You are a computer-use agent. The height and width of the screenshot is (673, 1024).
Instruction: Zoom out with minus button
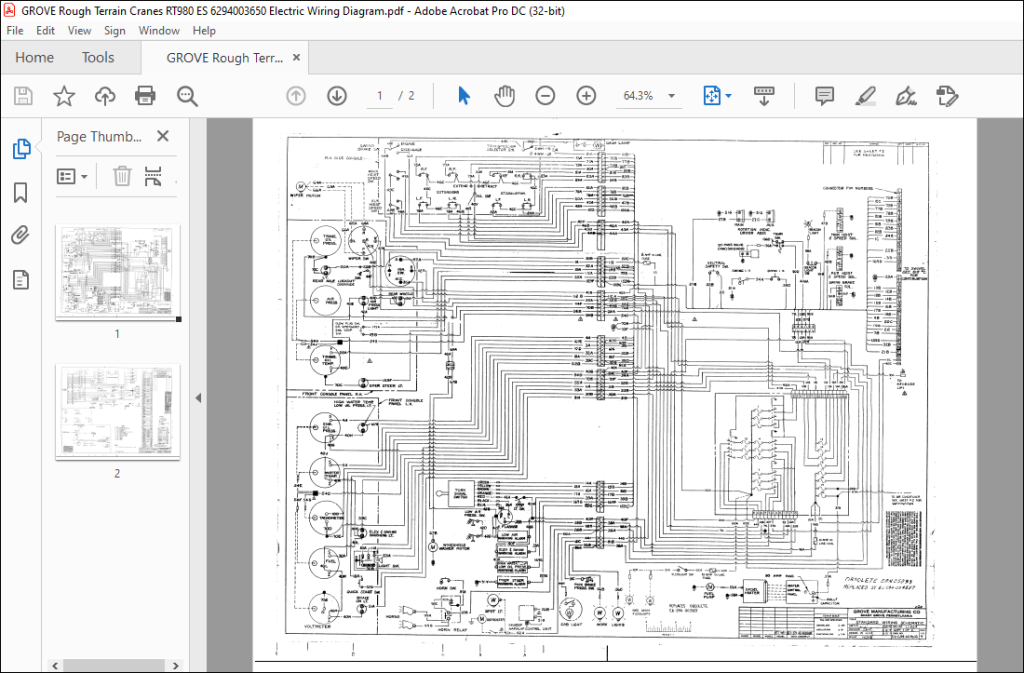[x=545, y=96]
